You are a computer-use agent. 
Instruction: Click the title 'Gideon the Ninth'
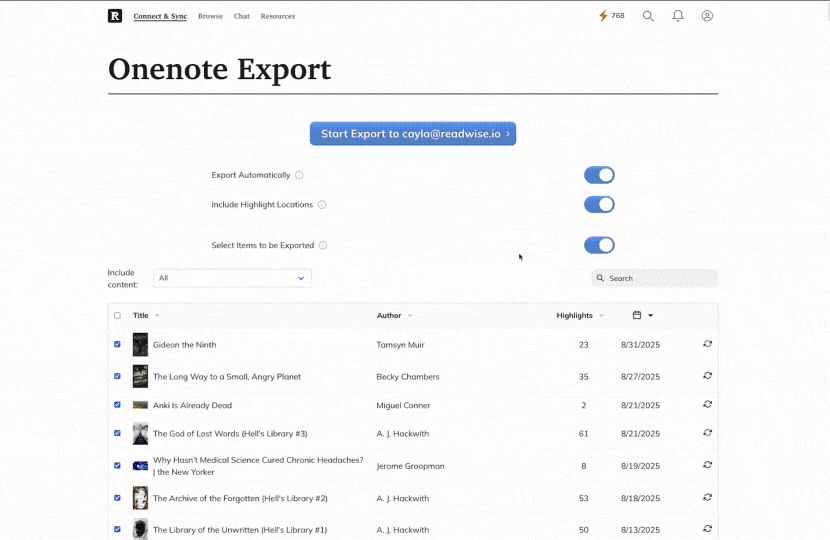point(184,345)
